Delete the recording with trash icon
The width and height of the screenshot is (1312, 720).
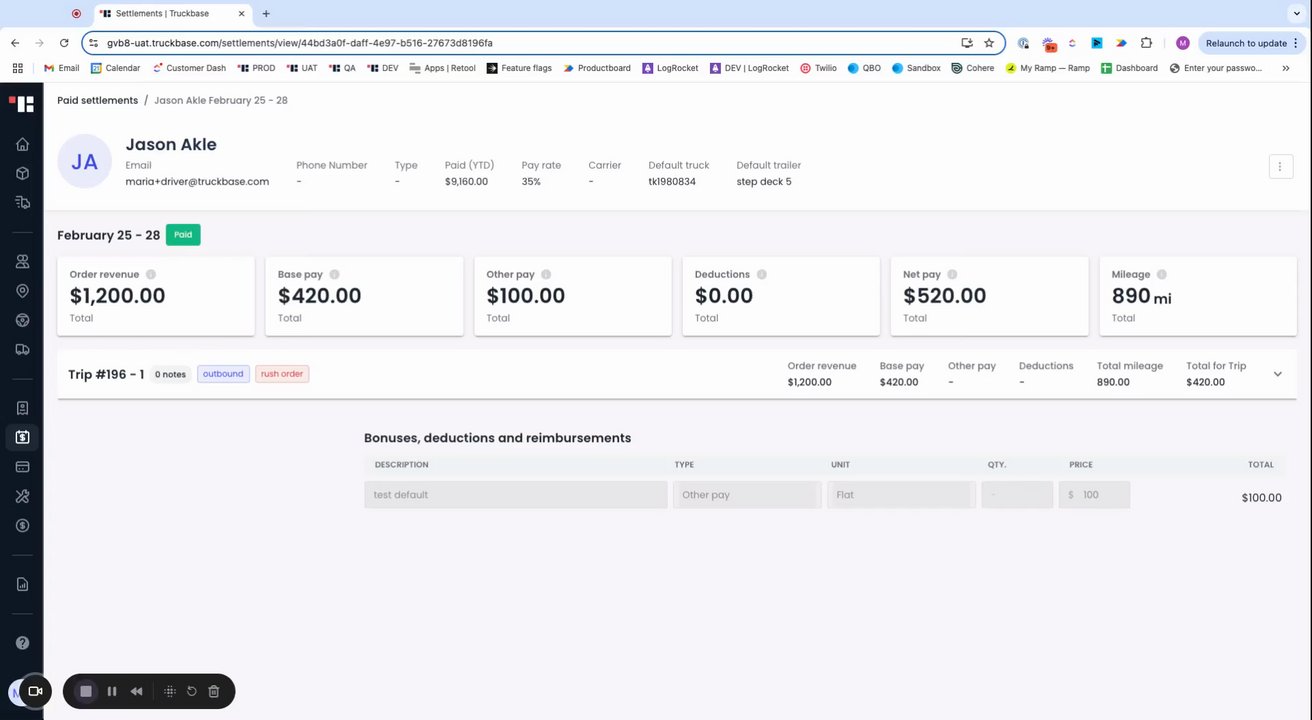pos(214,691)
